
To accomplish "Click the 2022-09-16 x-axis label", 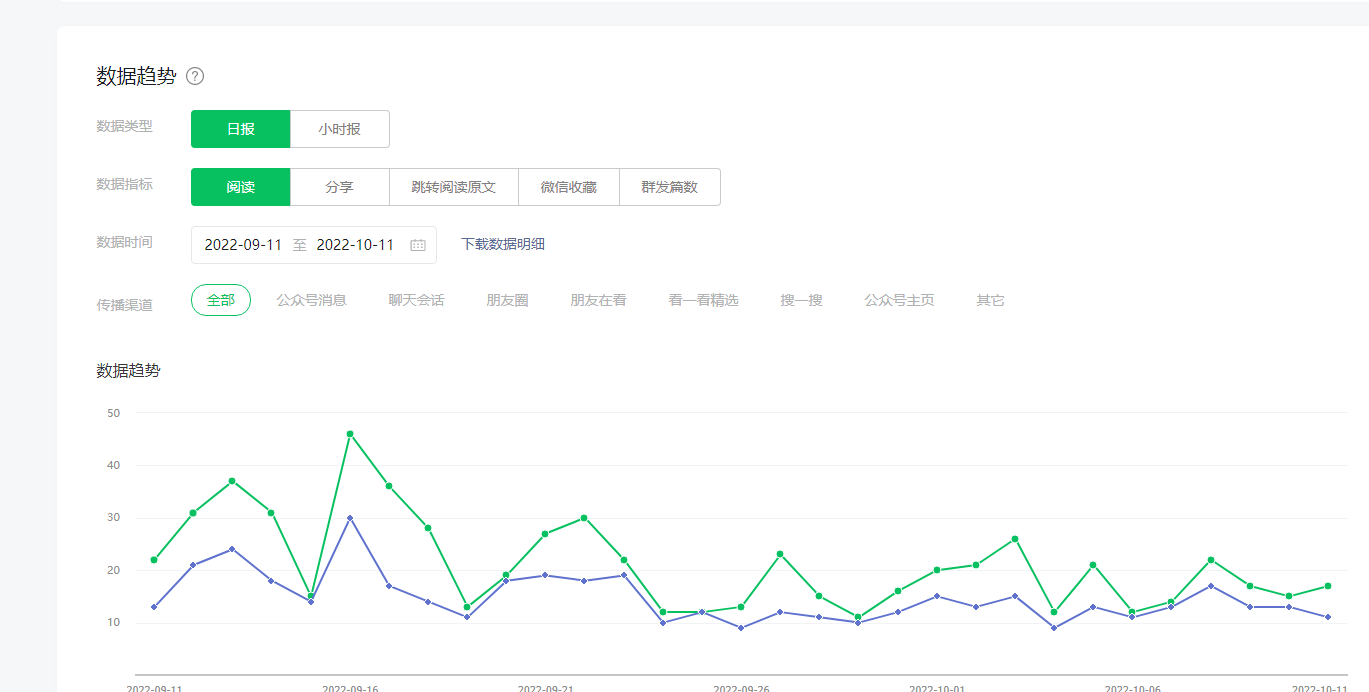I will tap(350, 688).
